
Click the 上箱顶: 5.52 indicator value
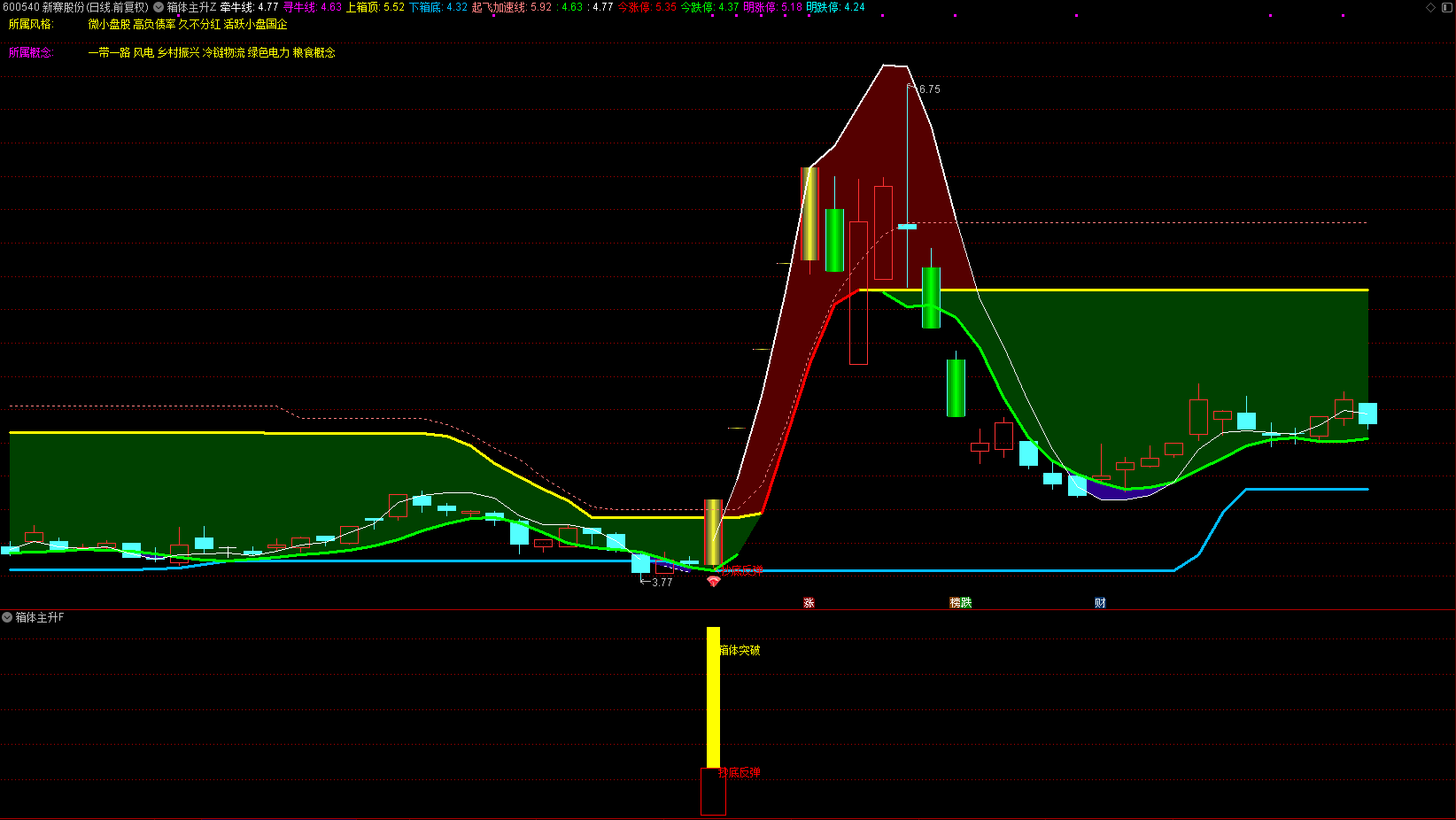(x=376, y=7)
